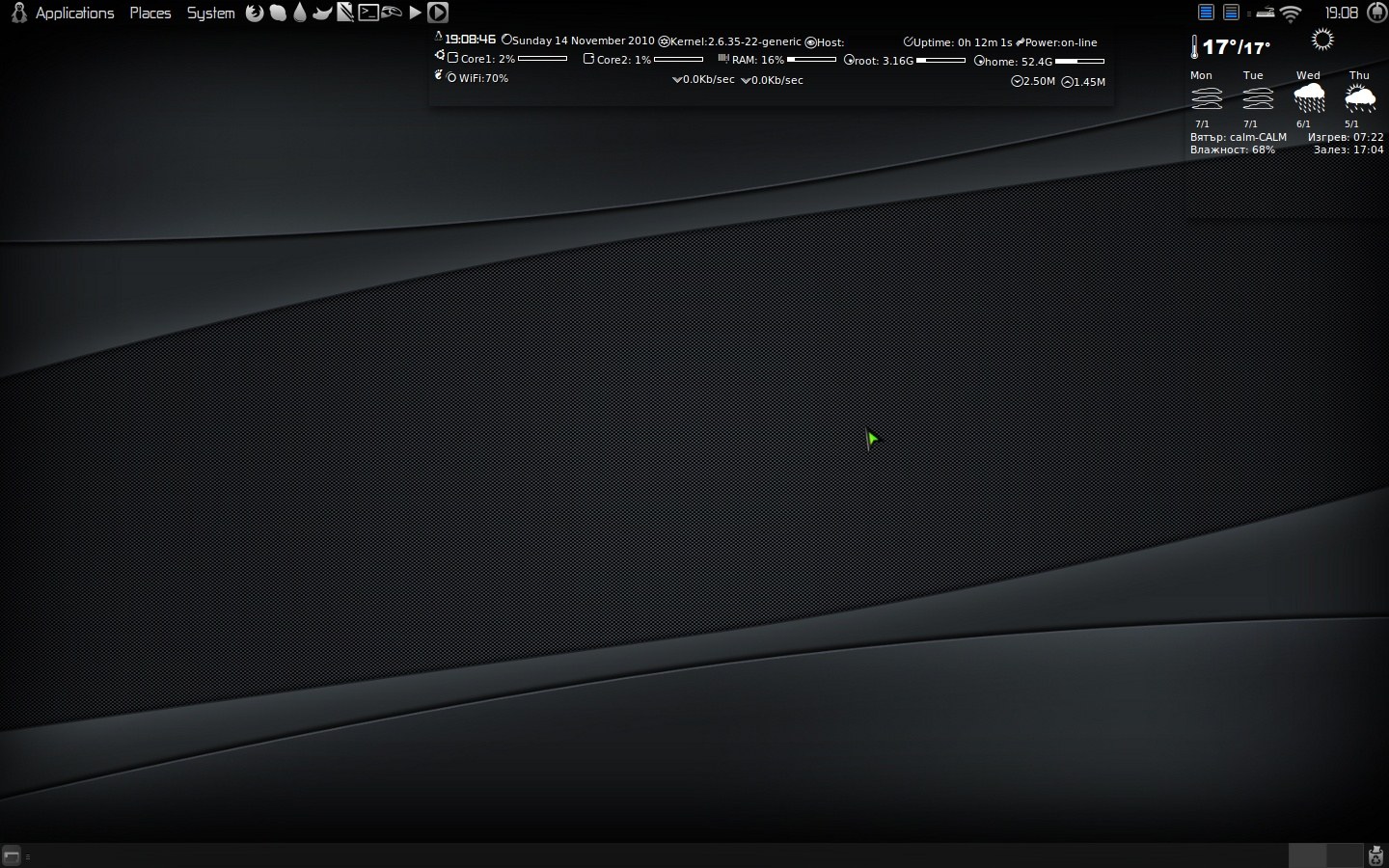Open the boxed play button media player

coord(438,13)
